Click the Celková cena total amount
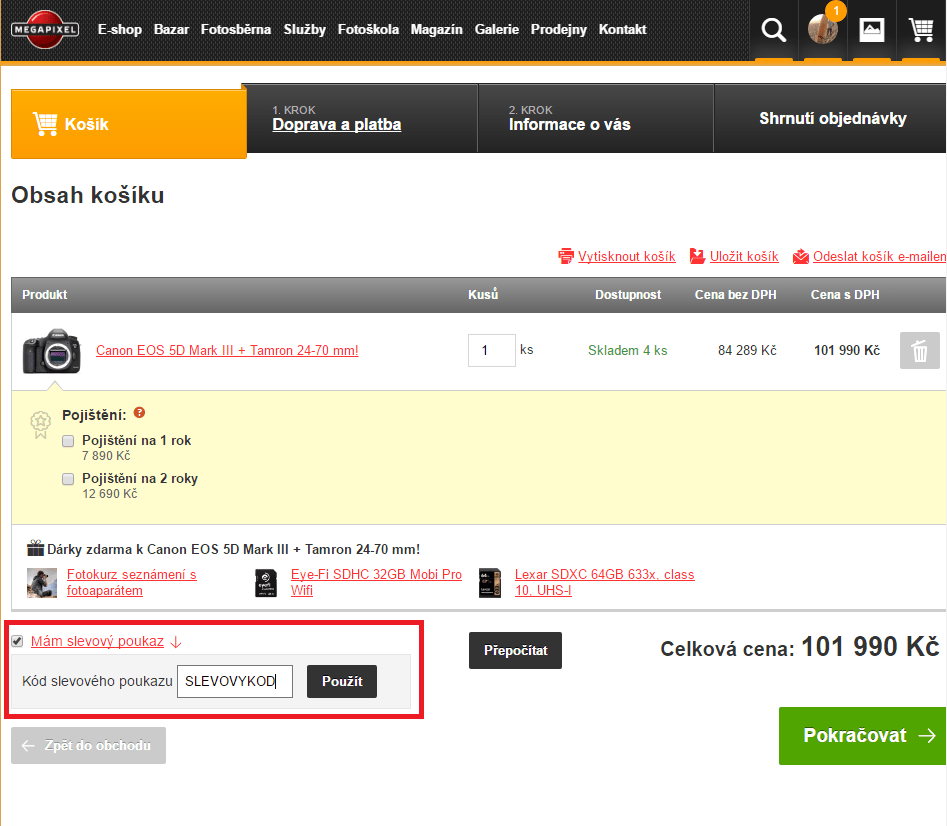 coord(870,647)
